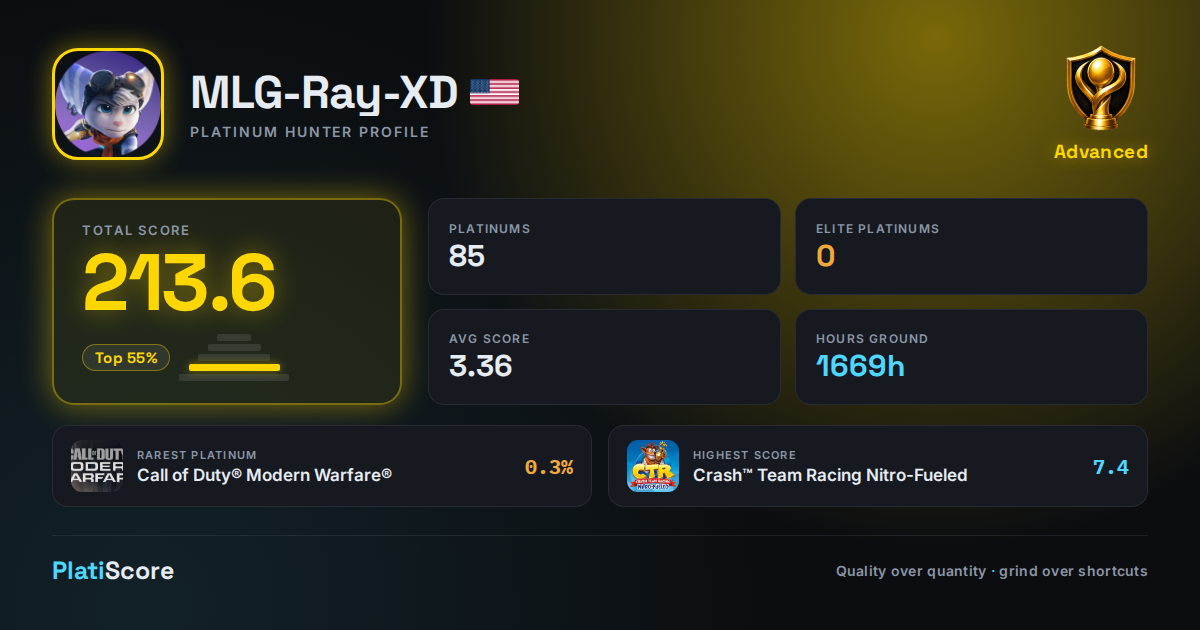1200x630 pixels.
Task: Select the Elite Platinums 0 card
Action: pyautogui.click(x=971, y=246)
